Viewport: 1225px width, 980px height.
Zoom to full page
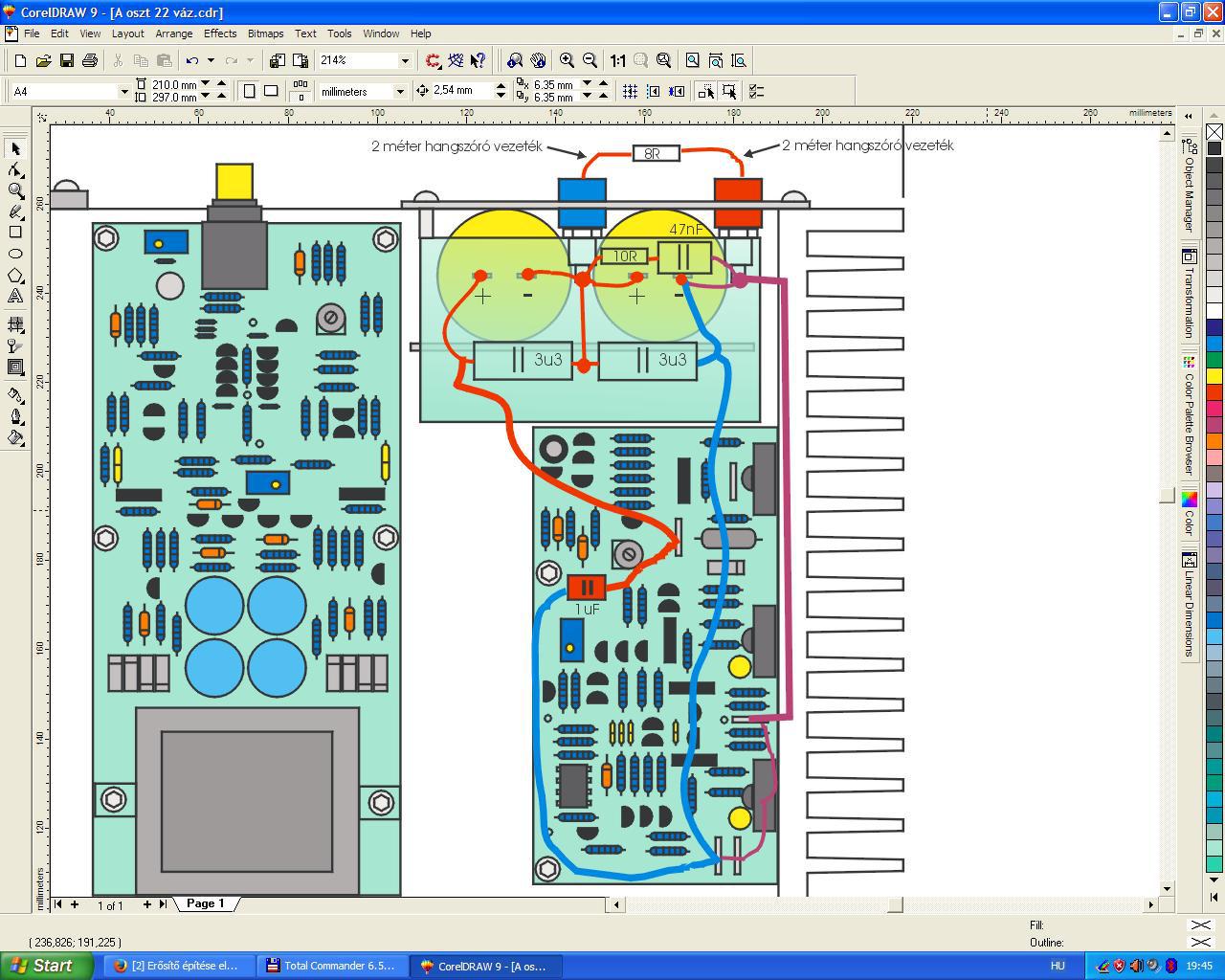[692, 60]
